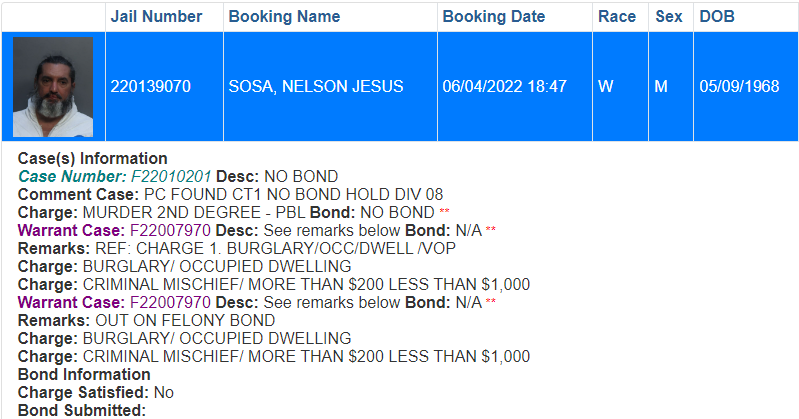This screenshot has width=799, height=419.
Task: Click the Bond Information heading
Action: pos(79,375)
